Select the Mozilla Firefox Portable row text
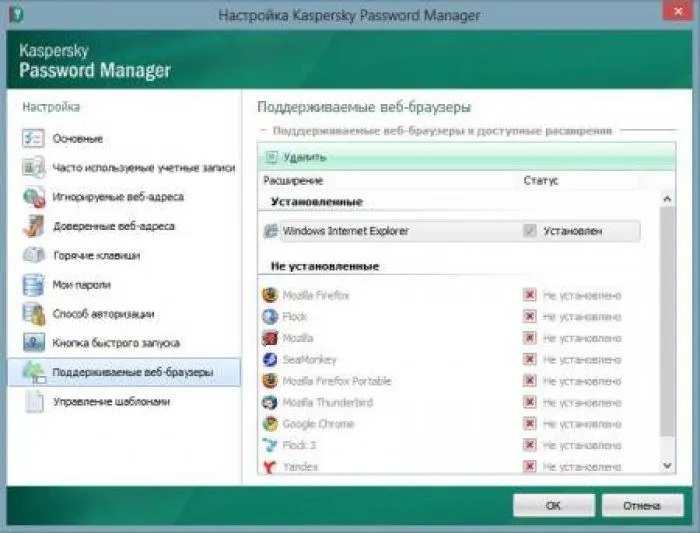The image size is (700, 533). click(x=337, y=381)
